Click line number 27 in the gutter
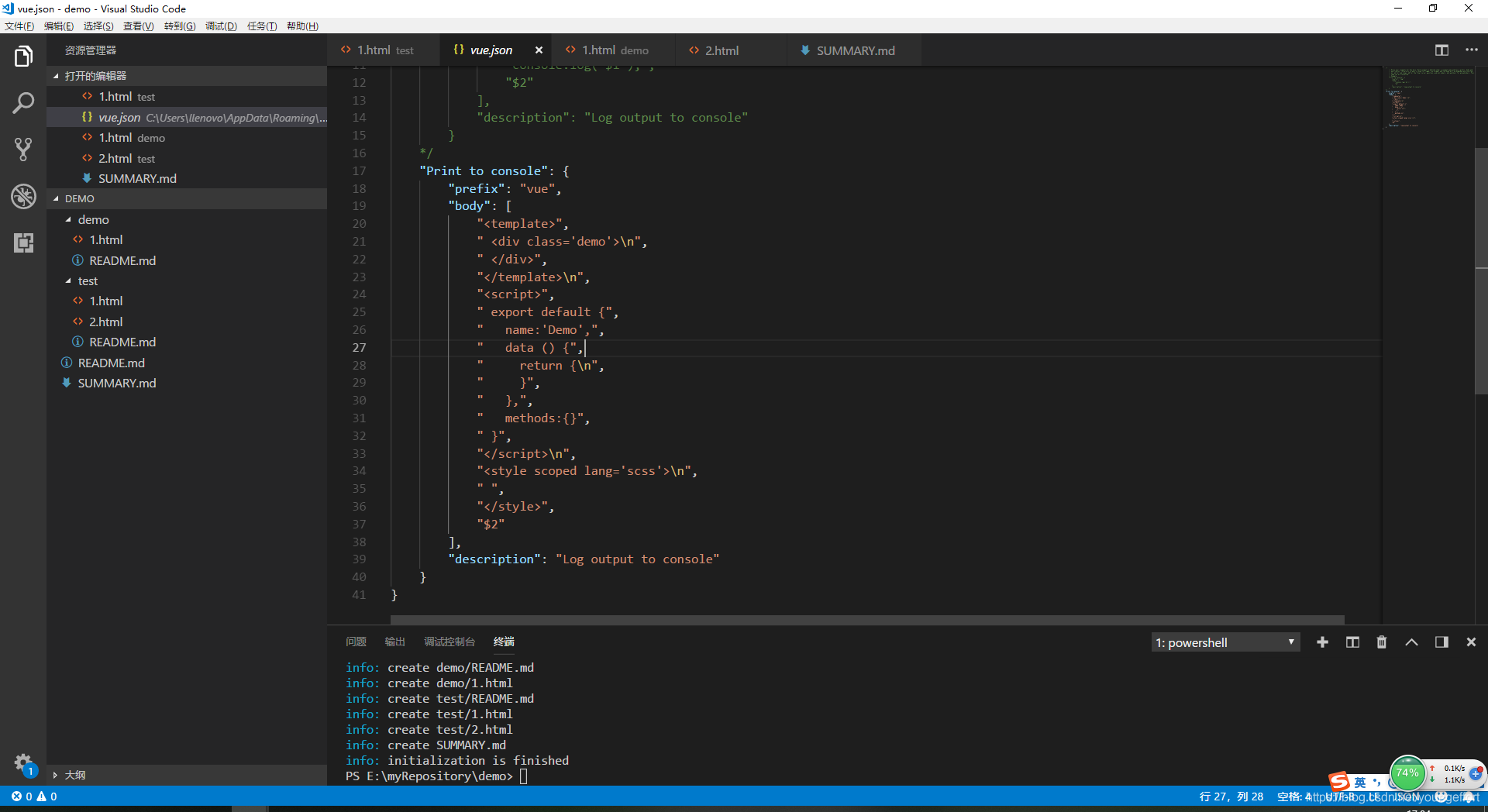The width and height of the screenshot is (1488, 812). (x=359, y=347)
